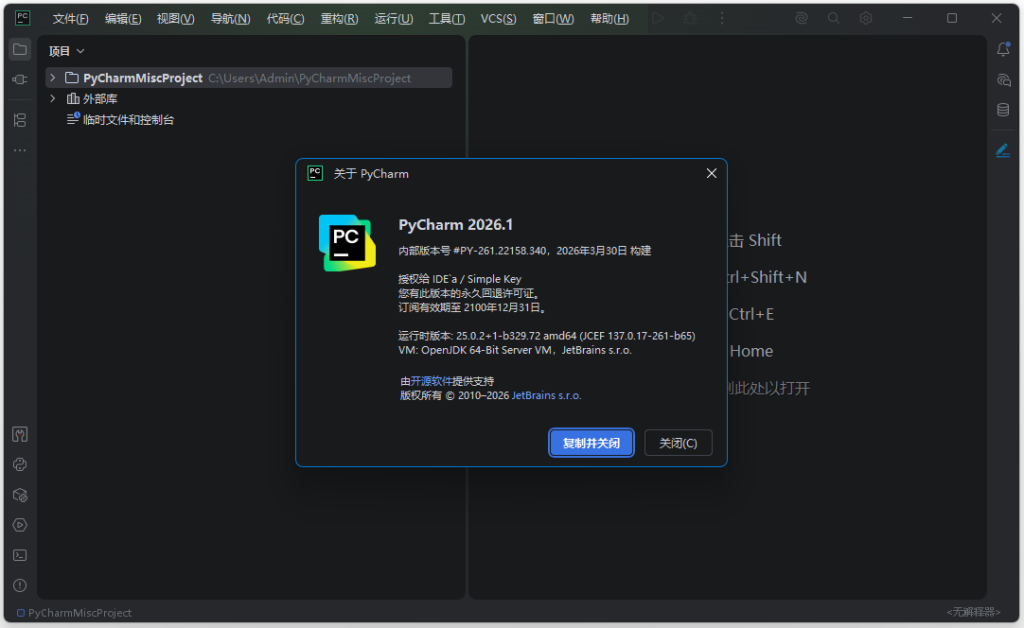This screenshot has height=628, width=1024.
Task: Select the highlighted pencil icon in right sidebar
Action: click(1003, 150)
